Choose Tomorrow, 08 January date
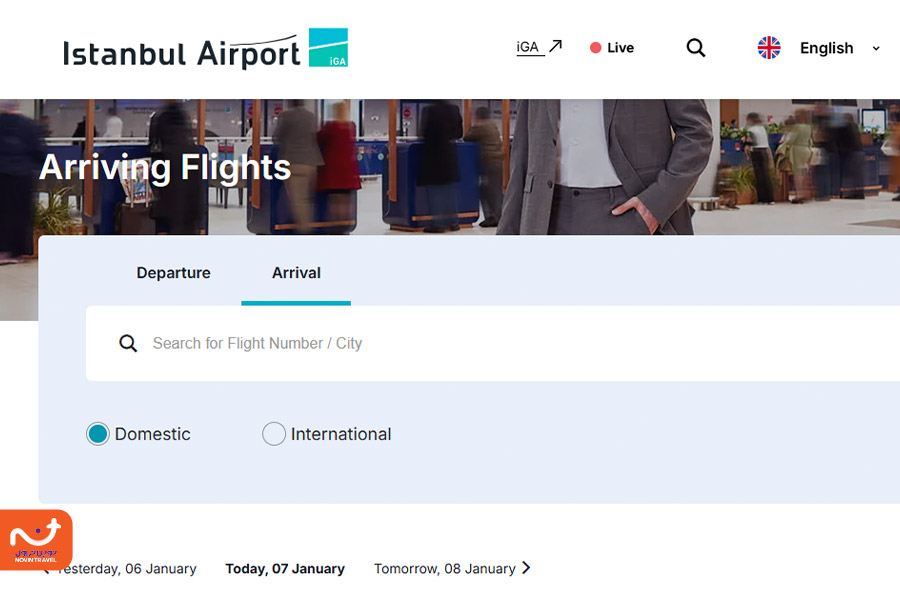Viewport: 900px width, 600px height. [444, 569]
